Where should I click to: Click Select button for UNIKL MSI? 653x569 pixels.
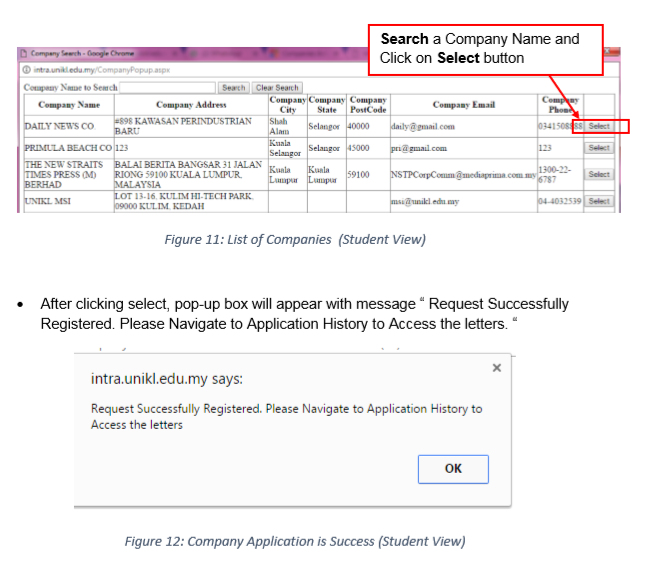[599, 201]
